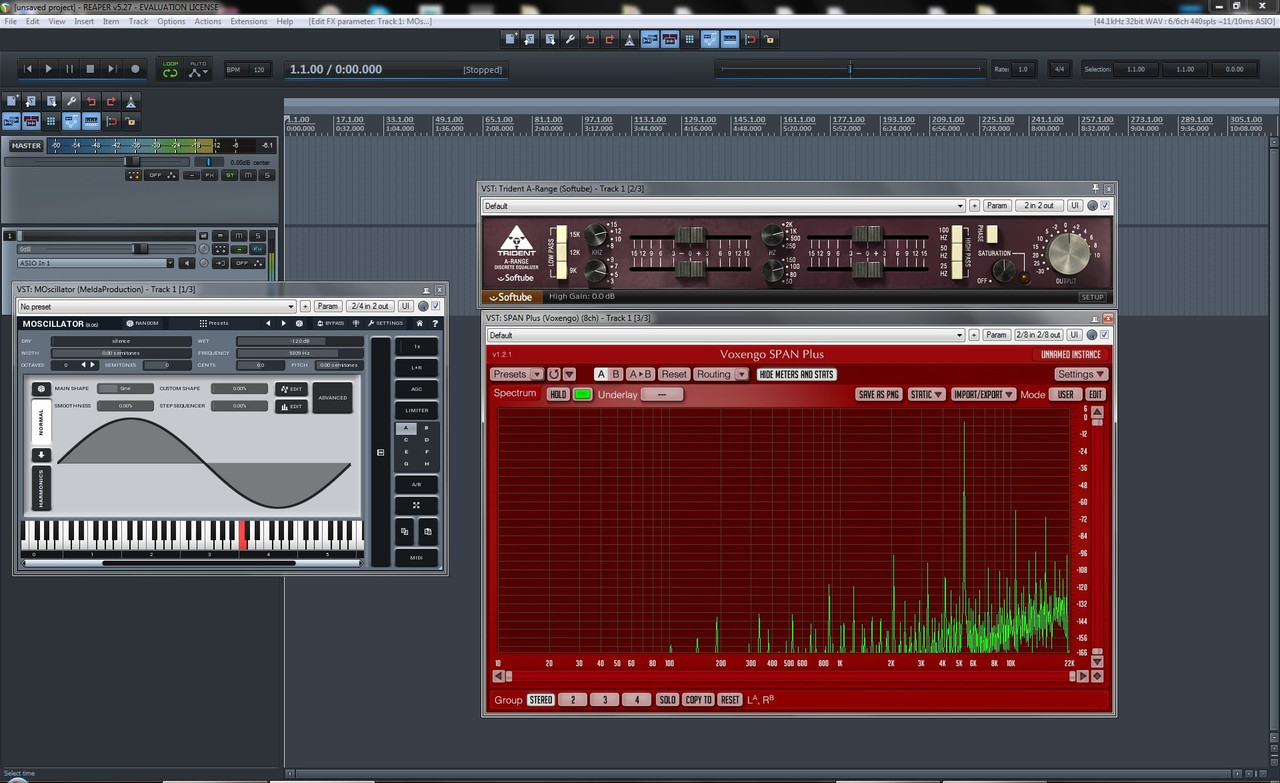Viewport: 1280px width, 783px height.
Task: Click the MOscillator Frequency slider
Action: 300,353
